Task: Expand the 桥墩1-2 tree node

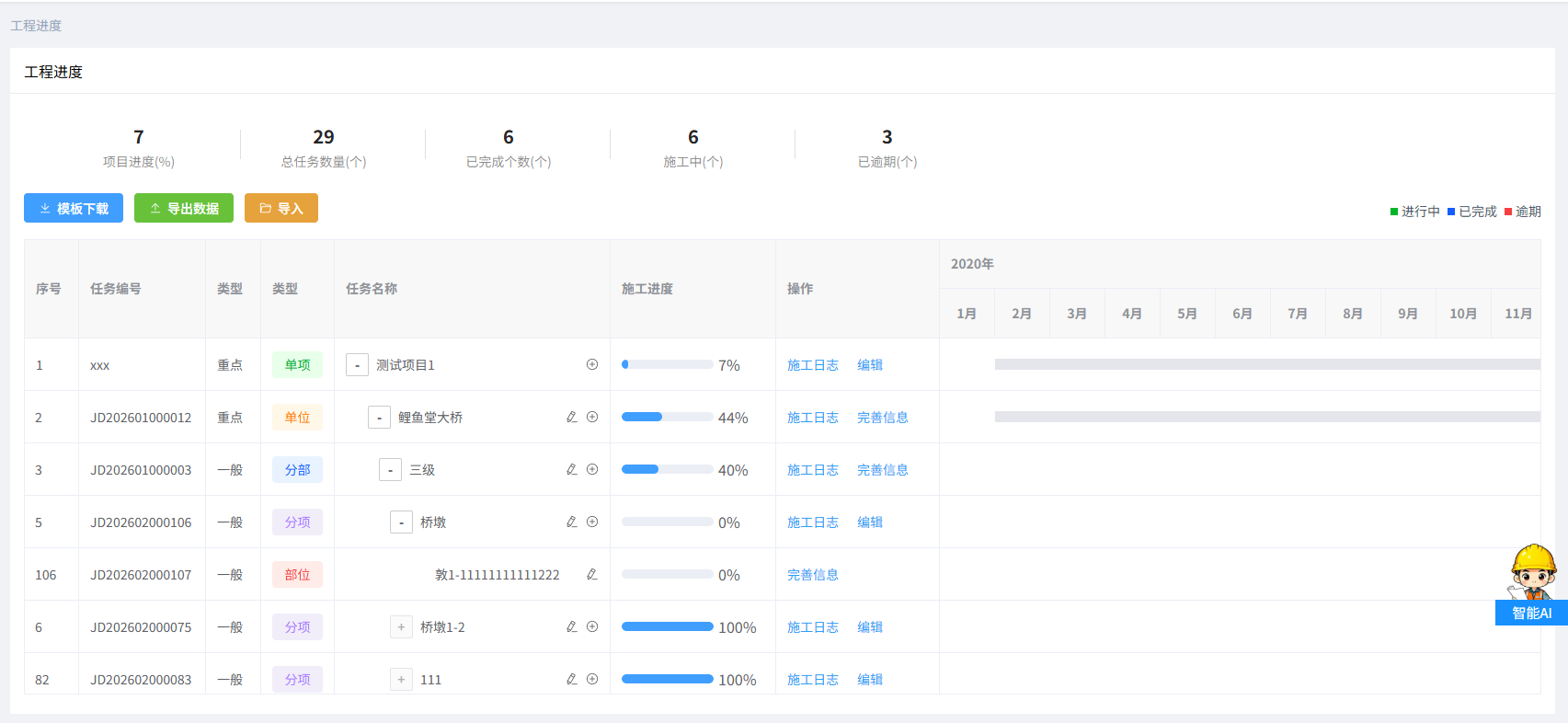Action: (x=401, y=627)
